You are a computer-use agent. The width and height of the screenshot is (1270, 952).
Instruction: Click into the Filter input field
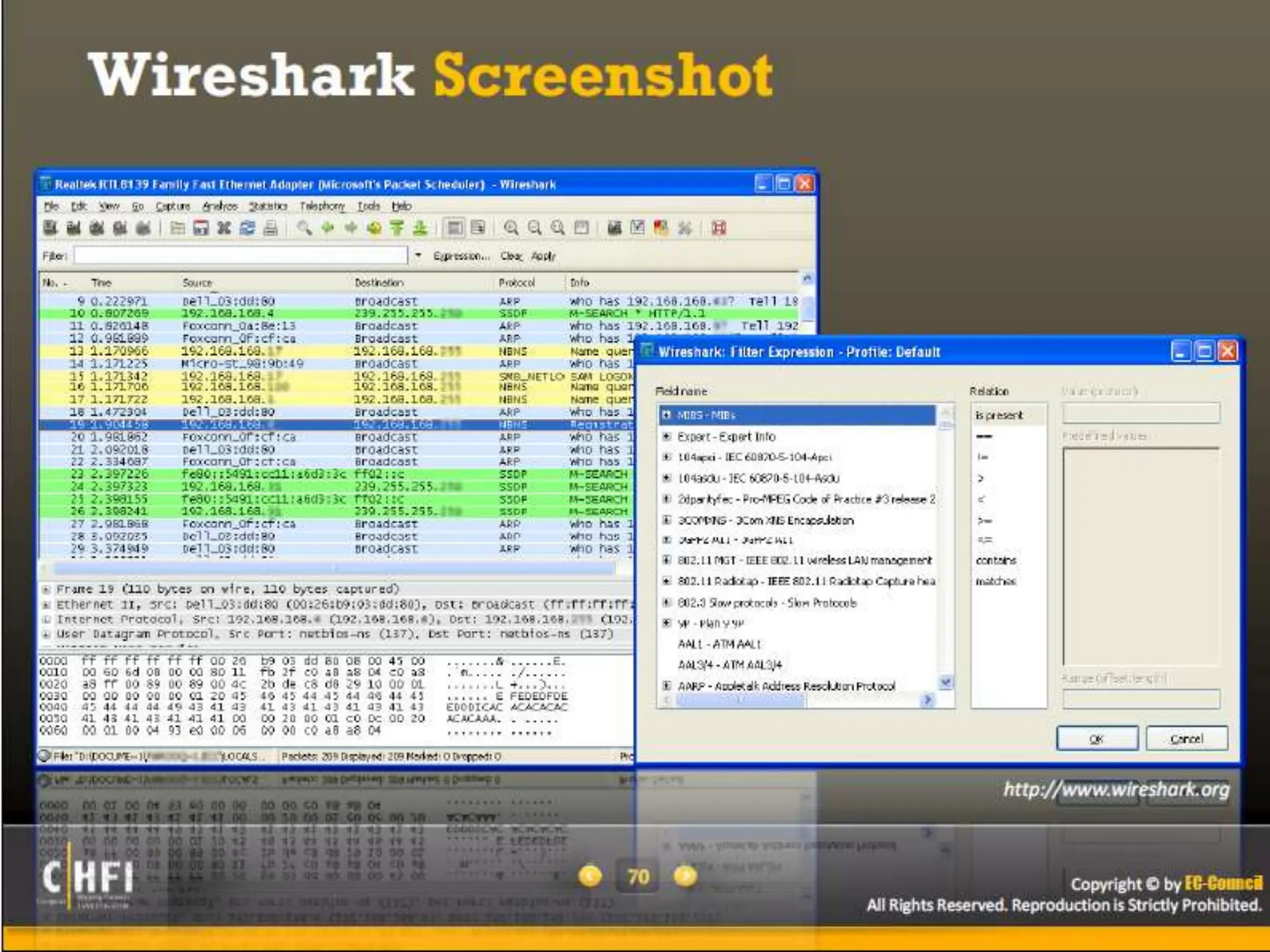pos(241,255)
